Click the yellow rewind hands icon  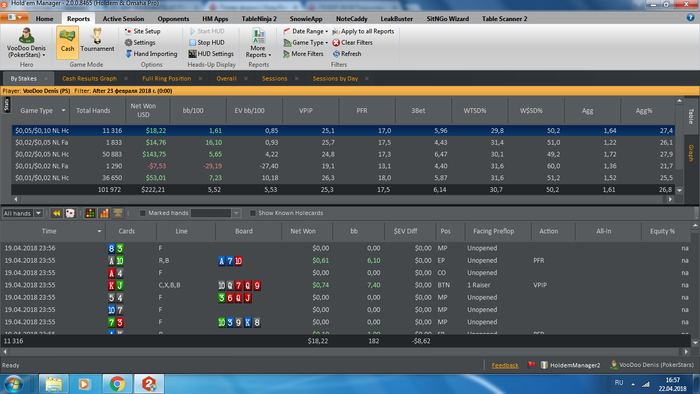click(57, 213)
